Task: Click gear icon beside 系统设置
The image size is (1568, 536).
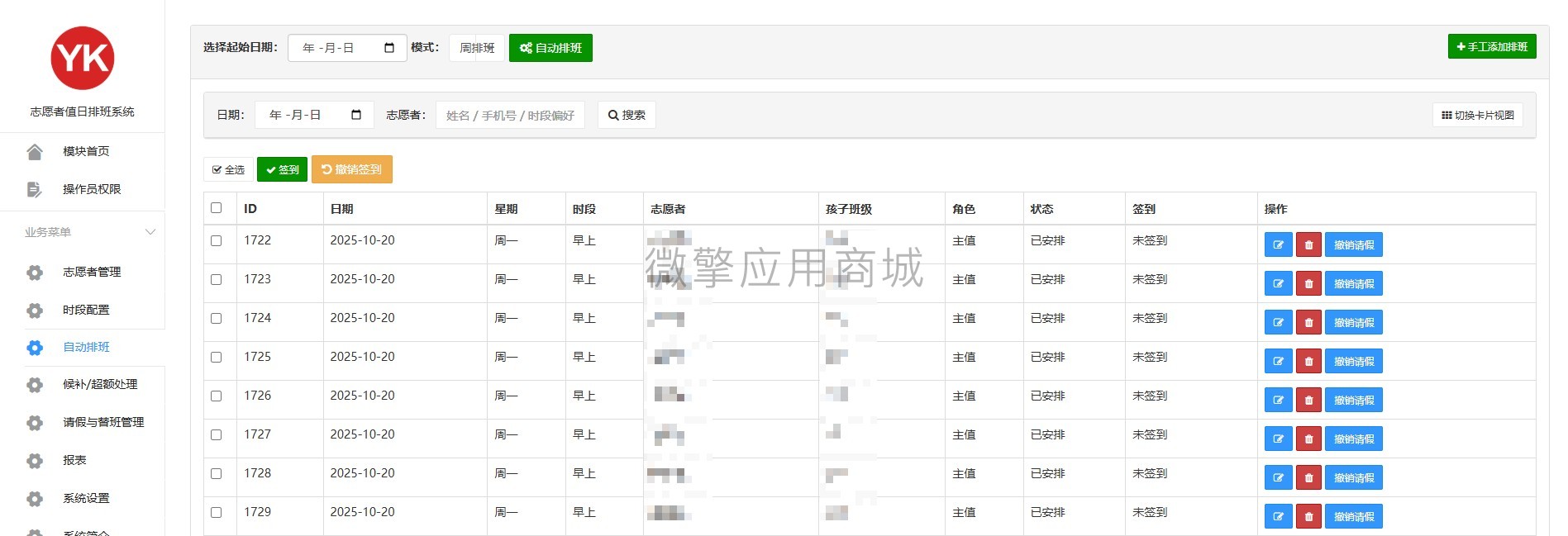Action: (35, 498)
